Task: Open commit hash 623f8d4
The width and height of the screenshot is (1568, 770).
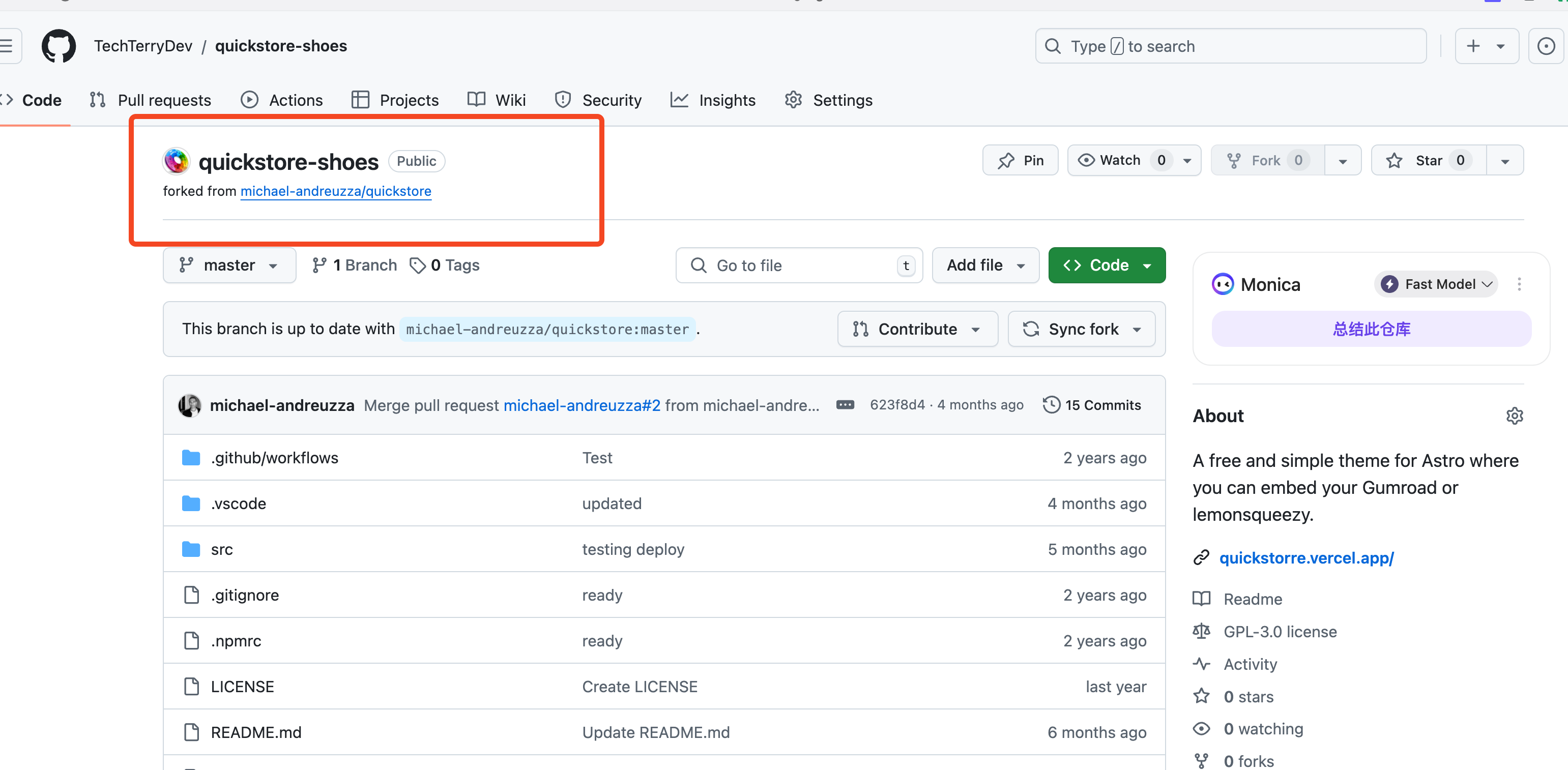Action: [x=897, y=405]
